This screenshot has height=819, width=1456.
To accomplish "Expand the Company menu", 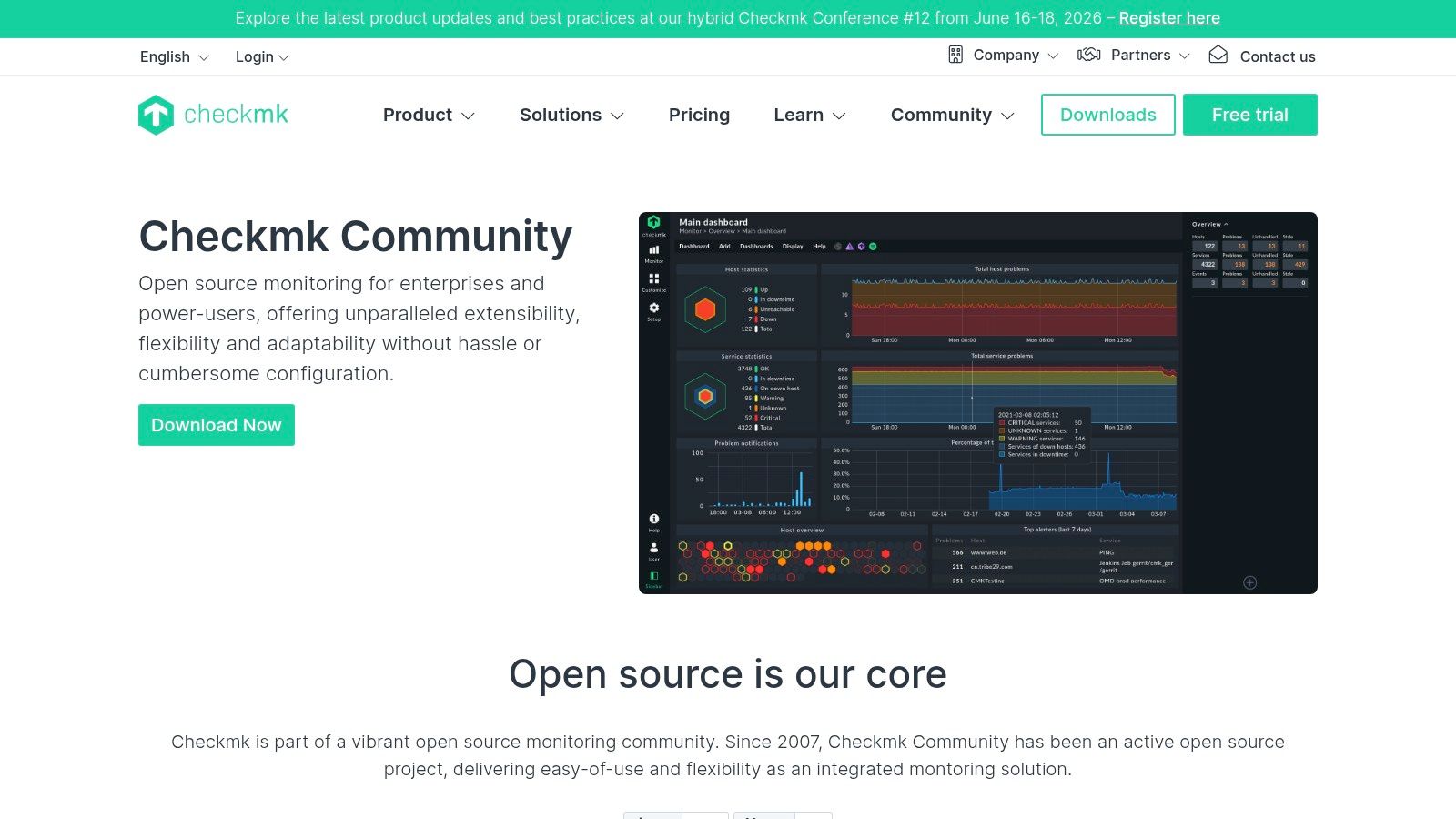I will (1016, 55).
